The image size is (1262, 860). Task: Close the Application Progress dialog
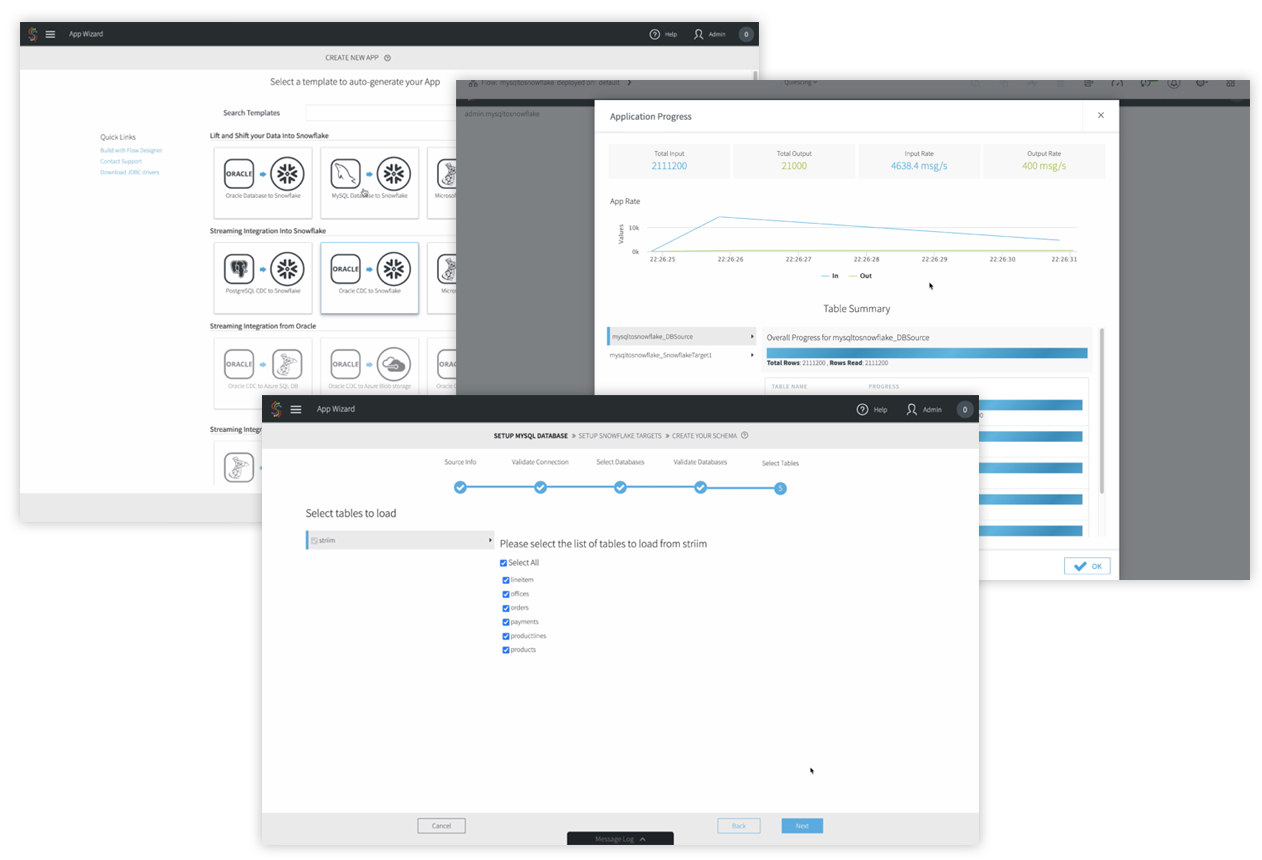coord(1101,115)
